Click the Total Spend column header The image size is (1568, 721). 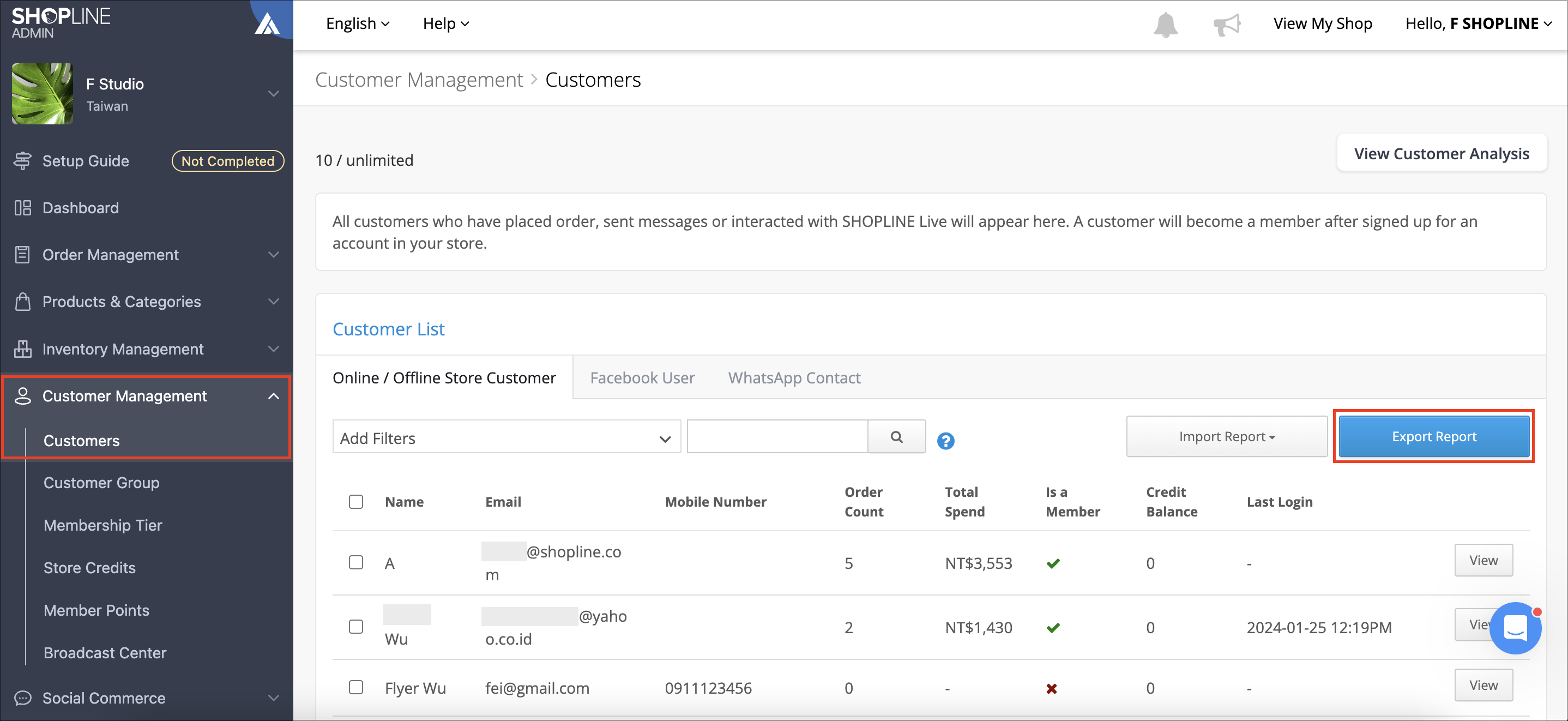pos(965,502)
